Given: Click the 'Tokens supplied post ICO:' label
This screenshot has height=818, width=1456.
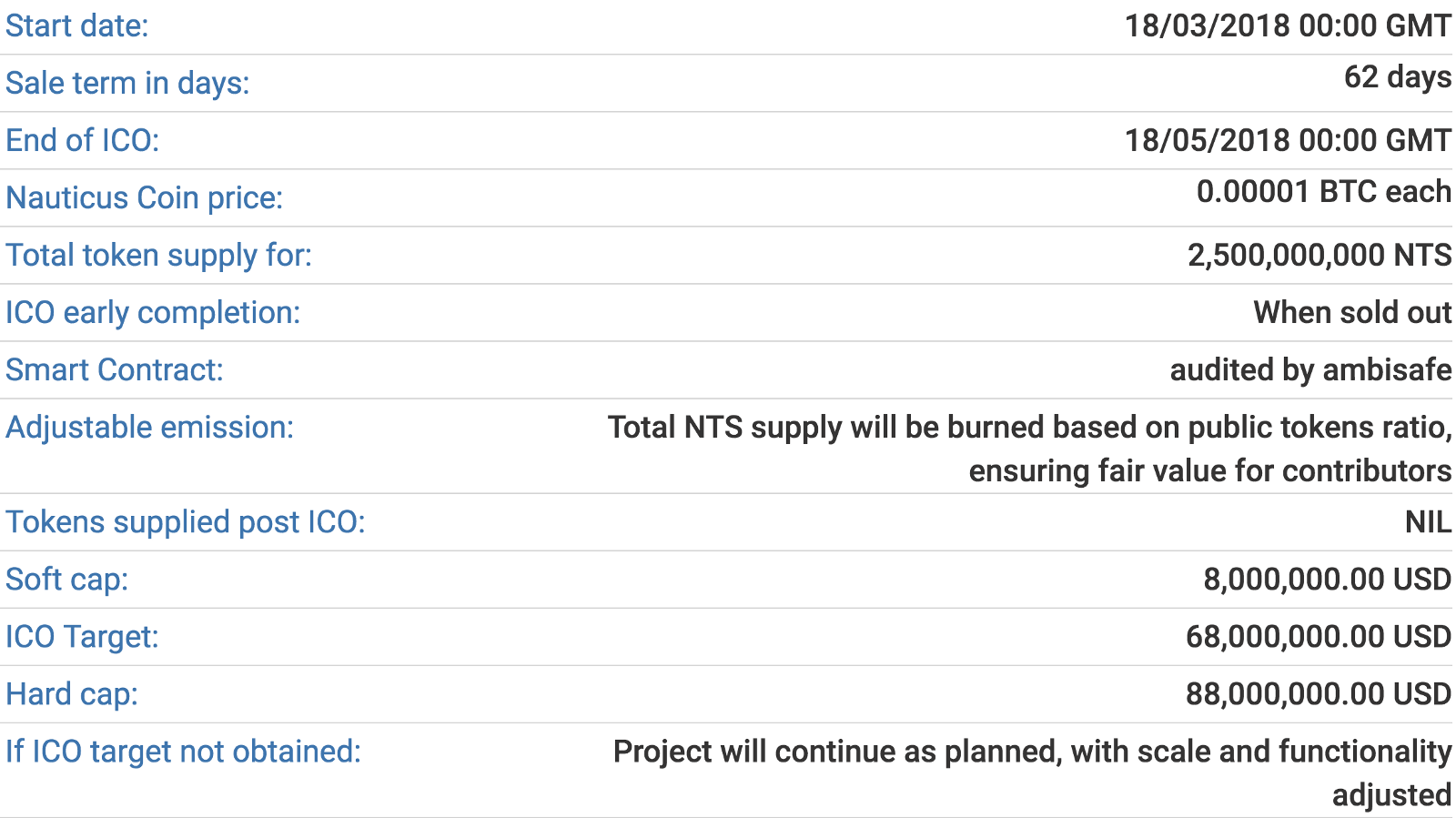Looking at the screenshot, I should tap(186, 521).
